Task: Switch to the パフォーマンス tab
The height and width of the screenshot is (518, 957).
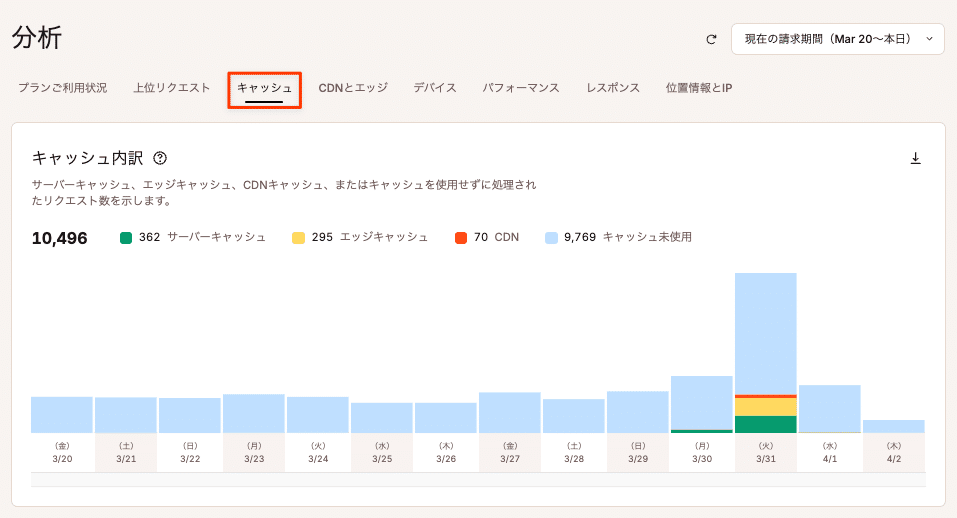Action: click(521, 88)
